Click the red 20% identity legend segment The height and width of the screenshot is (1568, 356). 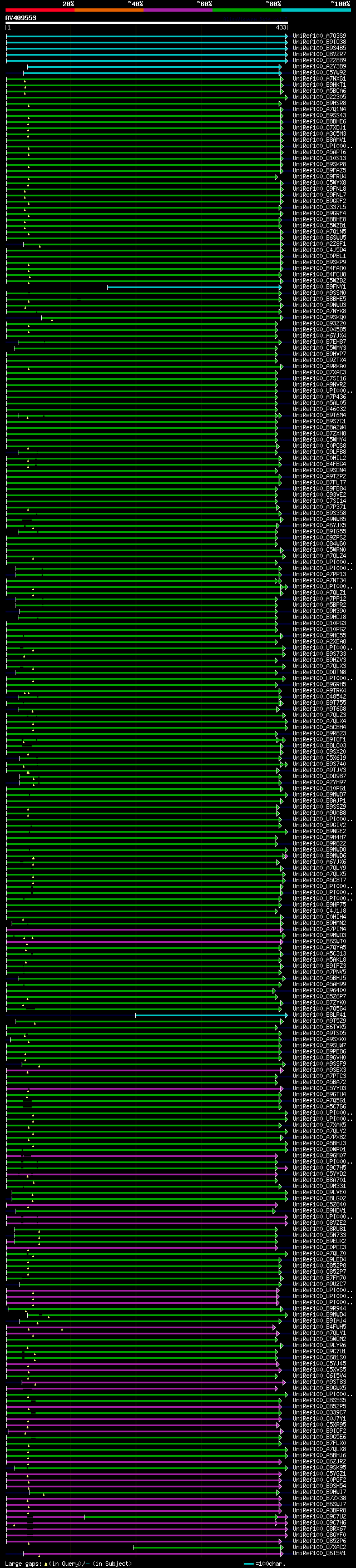(39, 10)
